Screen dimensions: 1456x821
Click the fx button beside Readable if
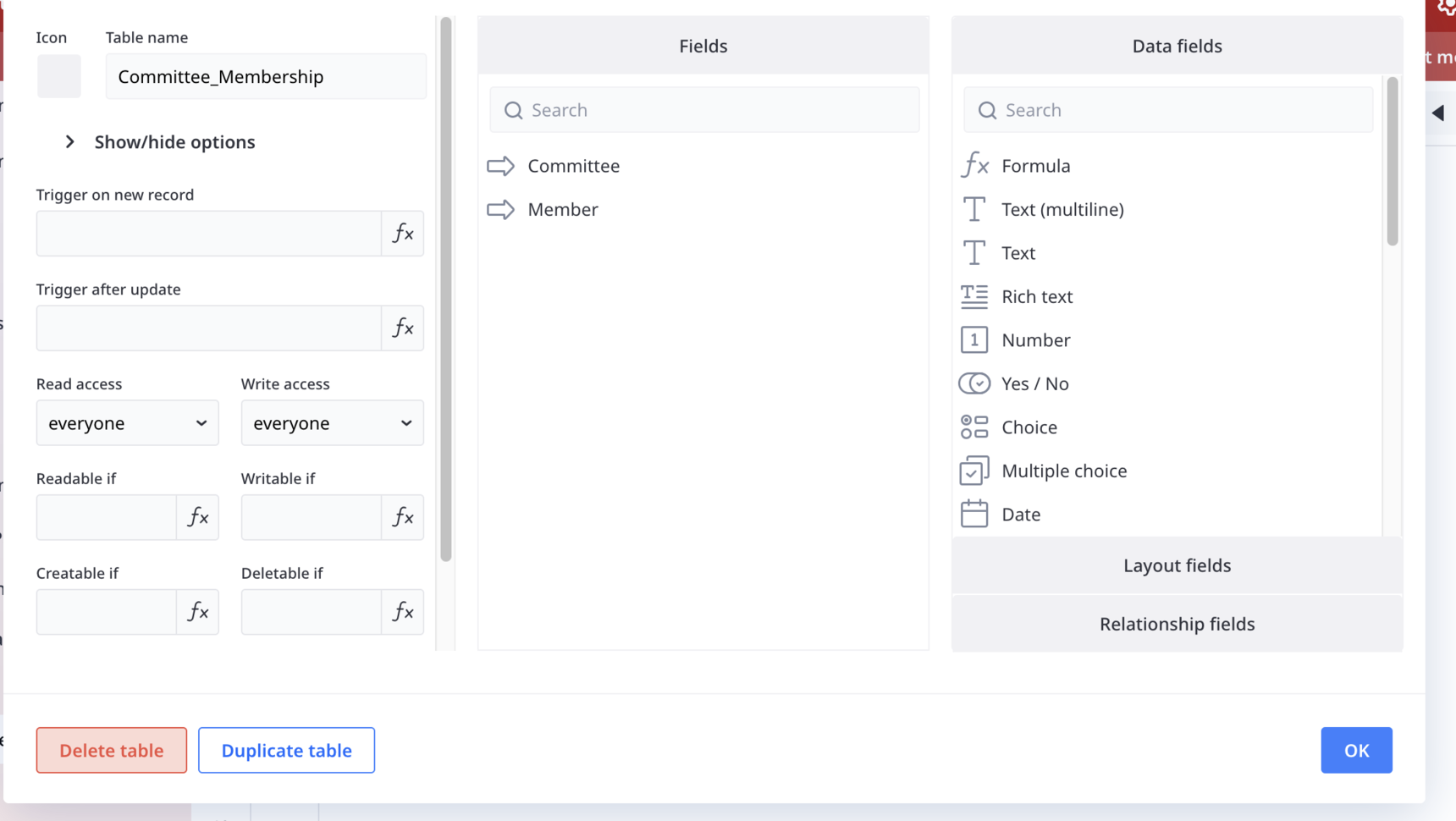(197, 517)
